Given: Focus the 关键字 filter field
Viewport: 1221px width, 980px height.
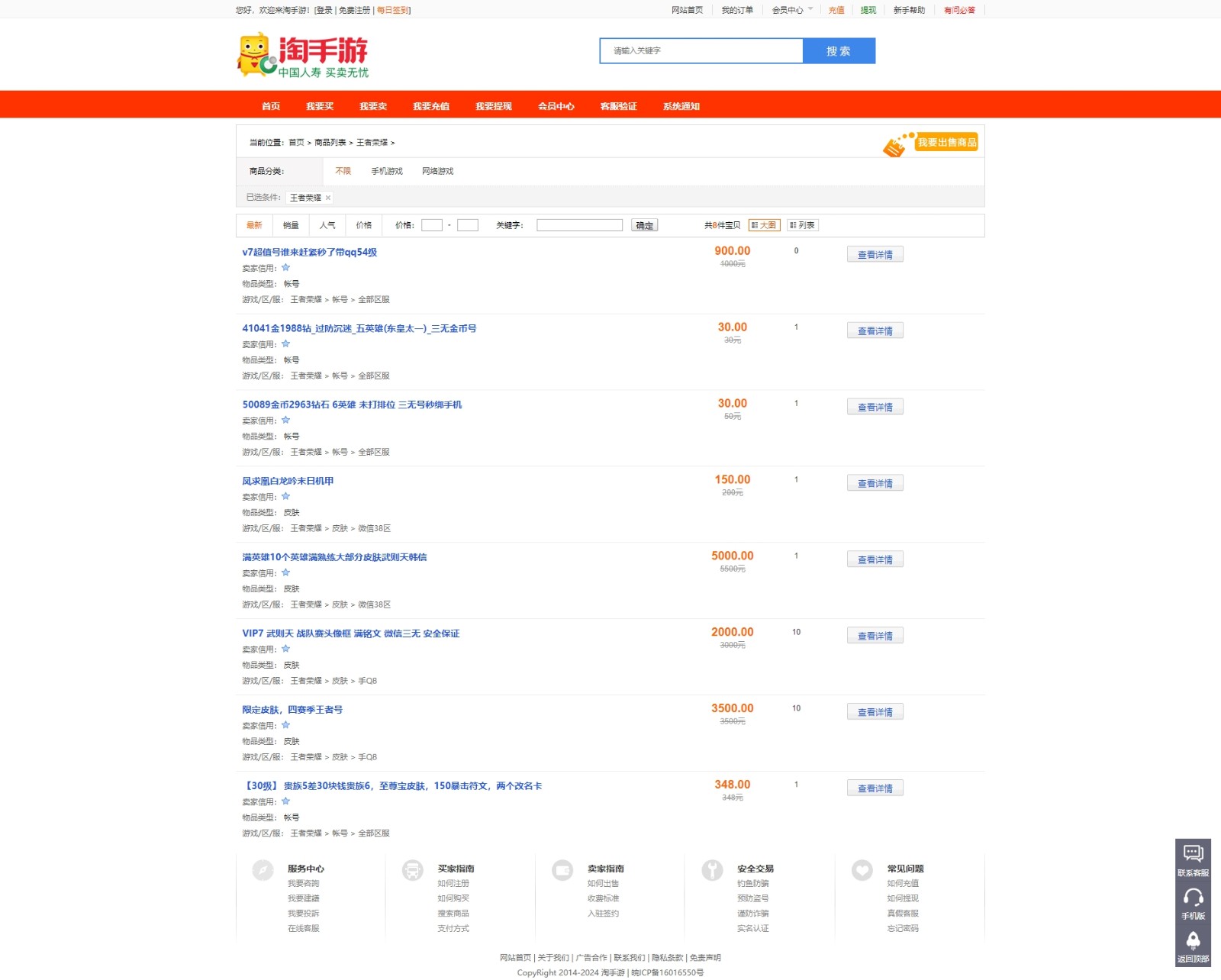Looking at the screenshot, I should click(x=580, y=225).
